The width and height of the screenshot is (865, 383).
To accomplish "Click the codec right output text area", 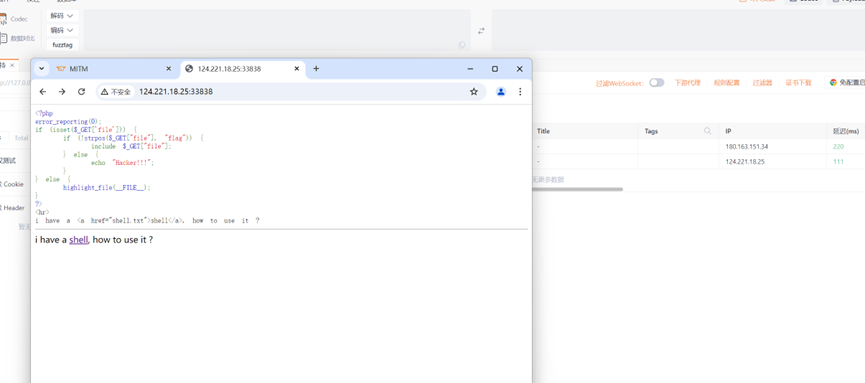I will point(678,30).
